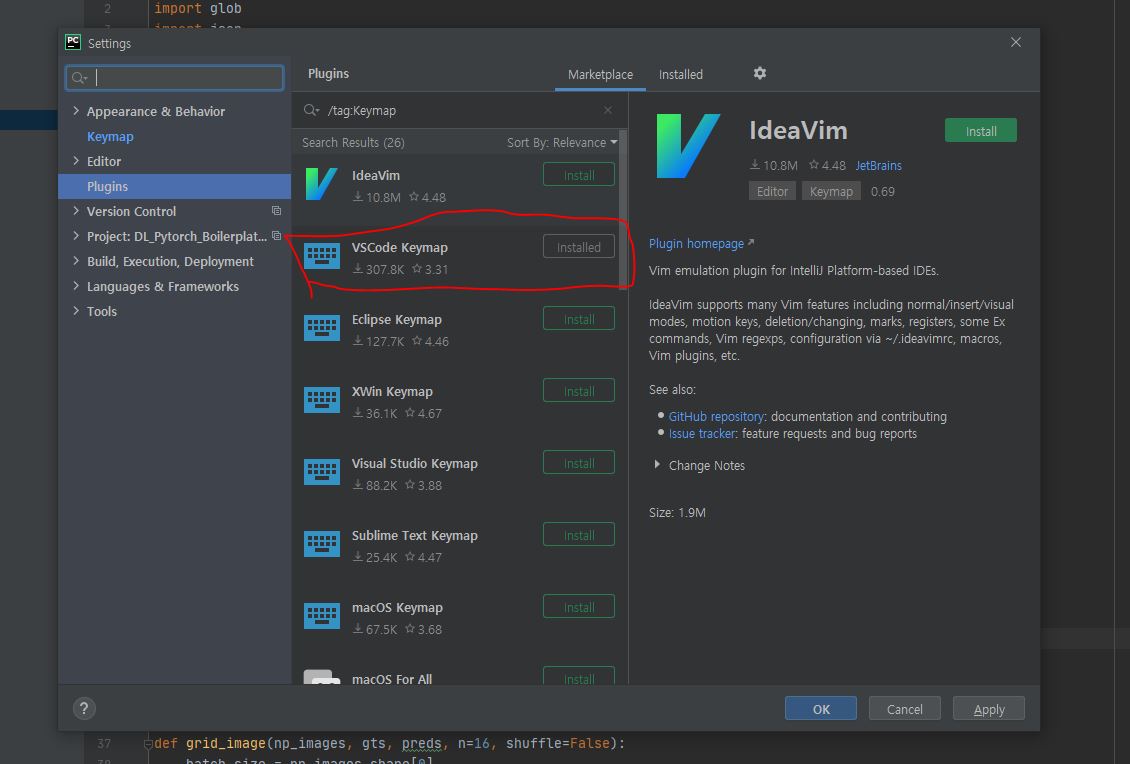Select the IdeaVim plugin icon in results

click(321, 185)
